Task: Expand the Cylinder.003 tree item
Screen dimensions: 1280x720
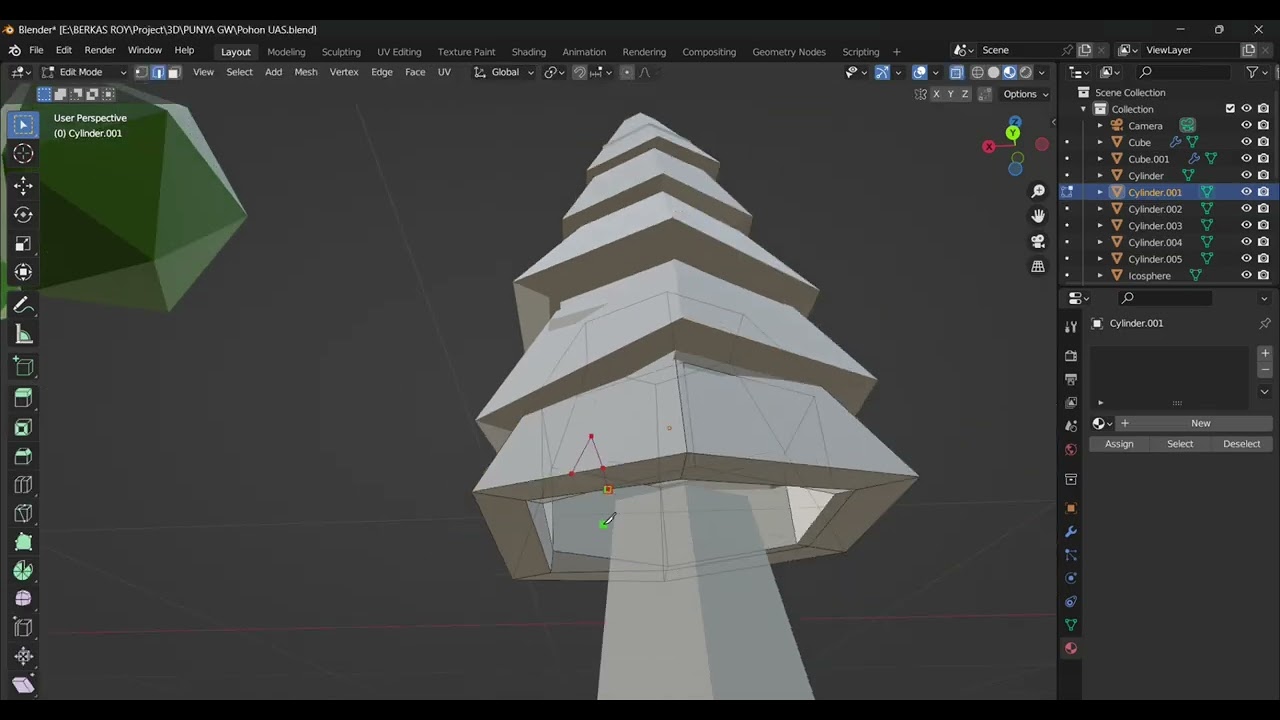Action: [x=1100, y=226]
